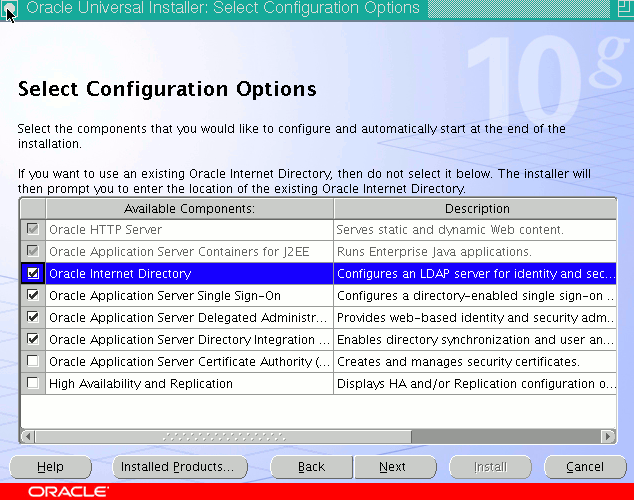
Task: Click the Help button
Action: (51, 467)
